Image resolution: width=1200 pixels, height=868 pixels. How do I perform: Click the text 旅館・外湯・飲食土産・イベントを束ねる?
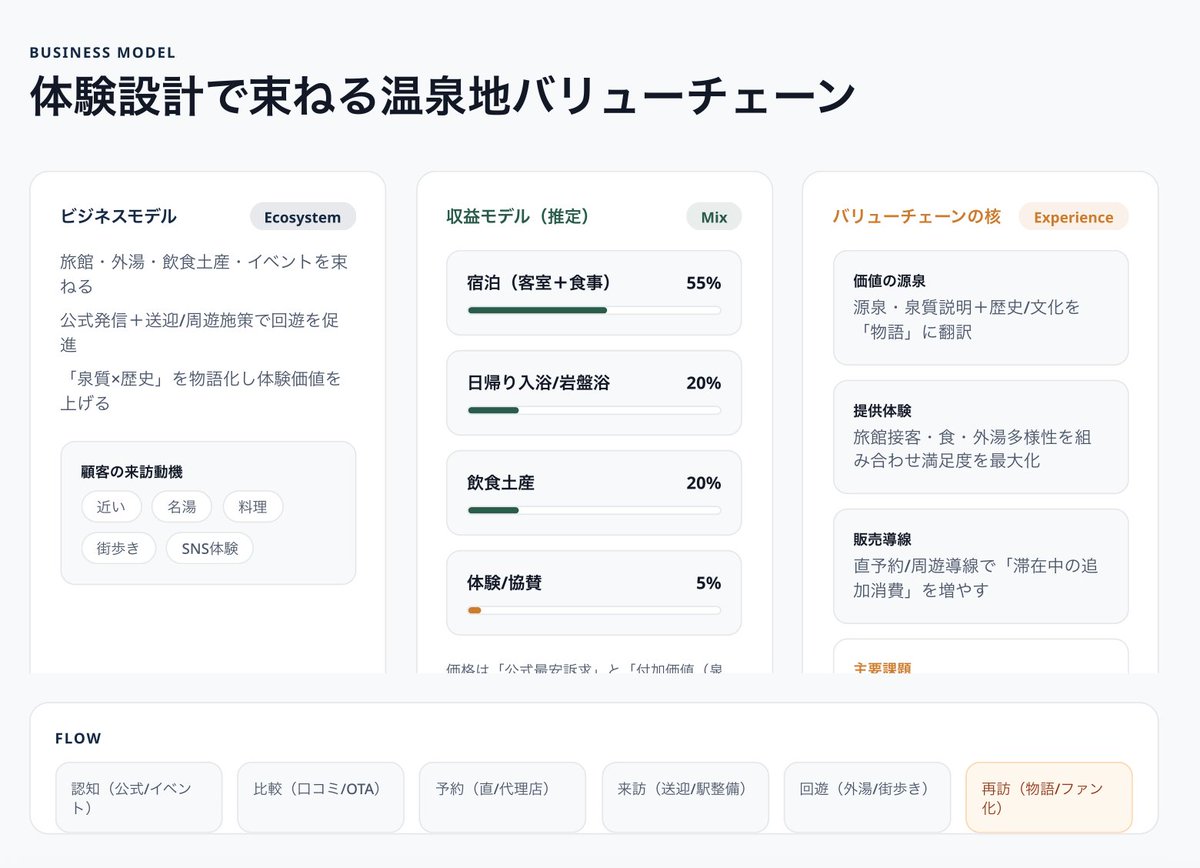click(x=204, y=274)
